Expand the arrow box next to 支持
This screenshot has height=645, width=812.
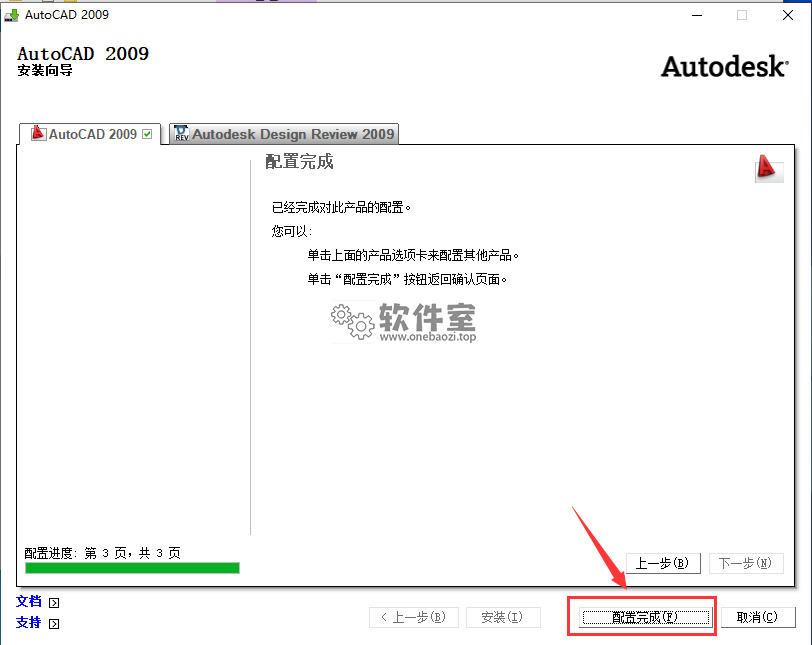(54, 624)
